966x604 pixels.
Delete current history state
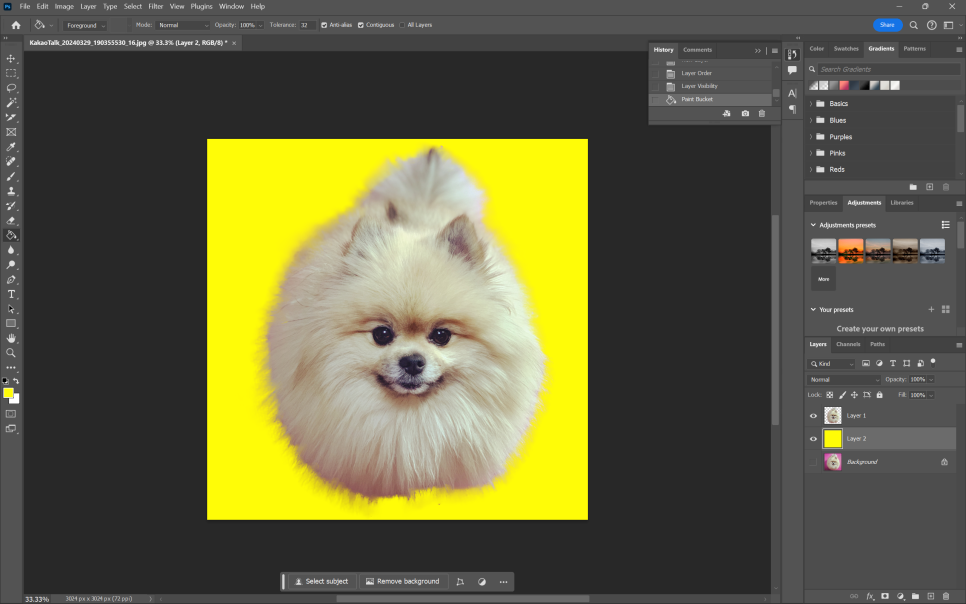coord(762,113)
